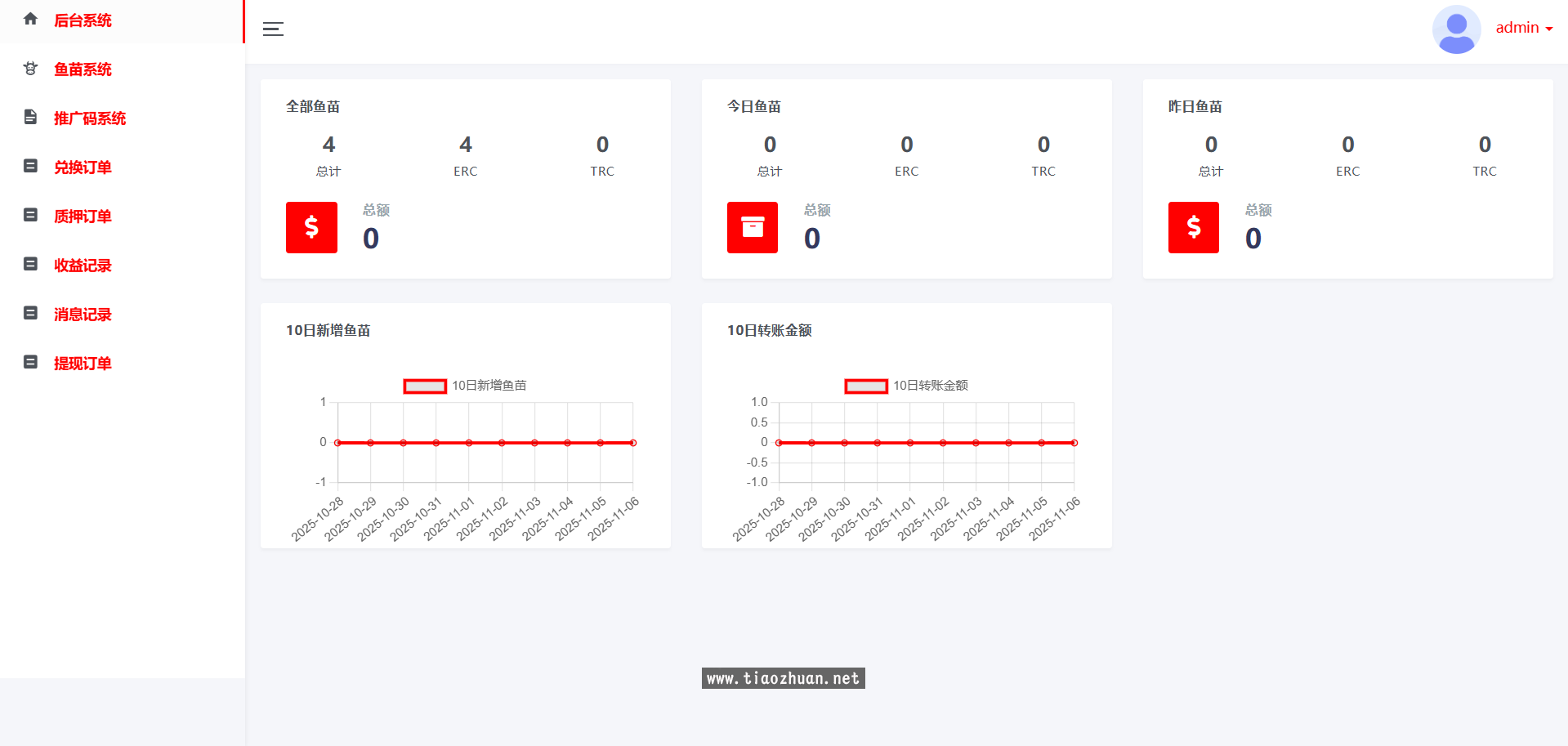Click the home icon beside 后台系统
The width and height of the screenshot is (1568, 746).
(30, 19)
